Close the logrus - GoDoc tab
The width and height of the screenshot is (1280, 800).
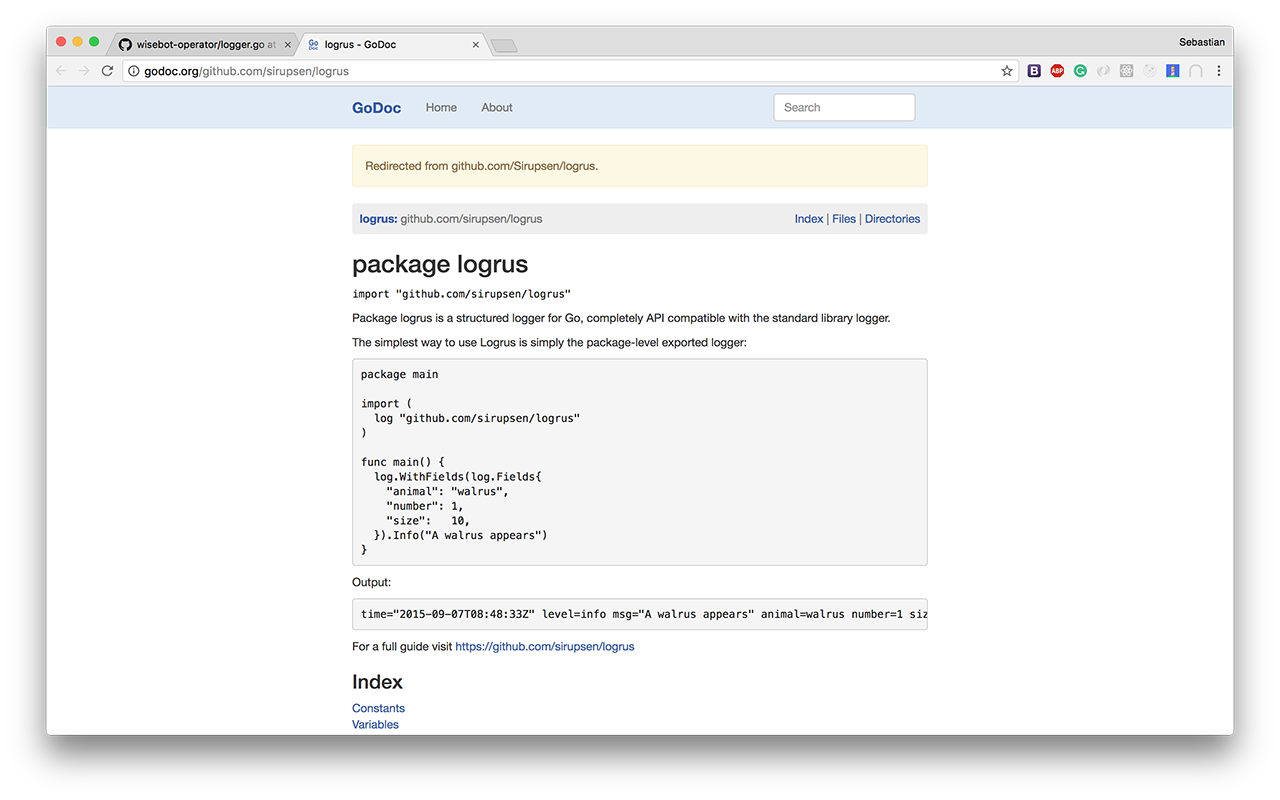click(x=476, y=45)
